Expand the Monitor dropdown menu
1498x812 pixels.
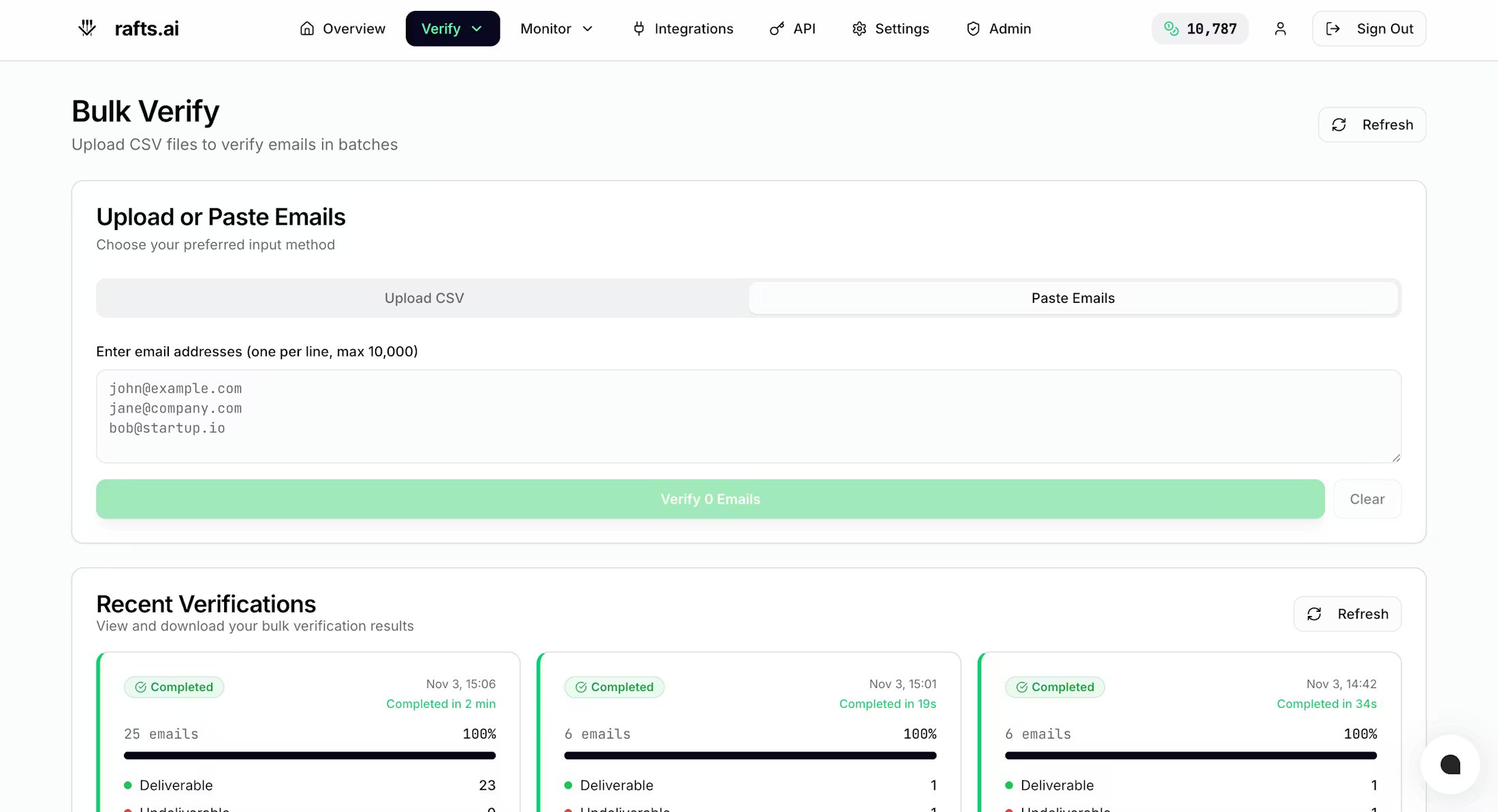tap(556, 29)
